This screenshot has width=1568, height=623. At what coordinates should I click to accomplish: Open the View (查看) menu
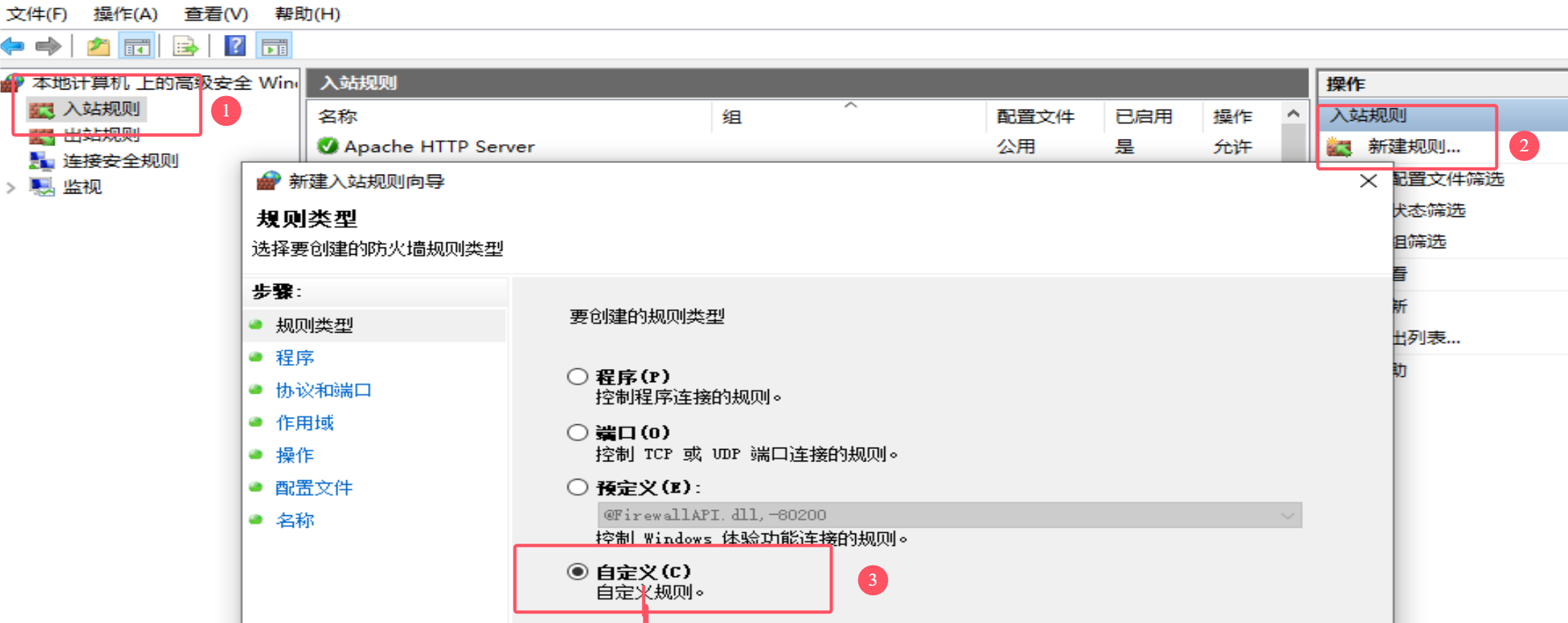216,14
